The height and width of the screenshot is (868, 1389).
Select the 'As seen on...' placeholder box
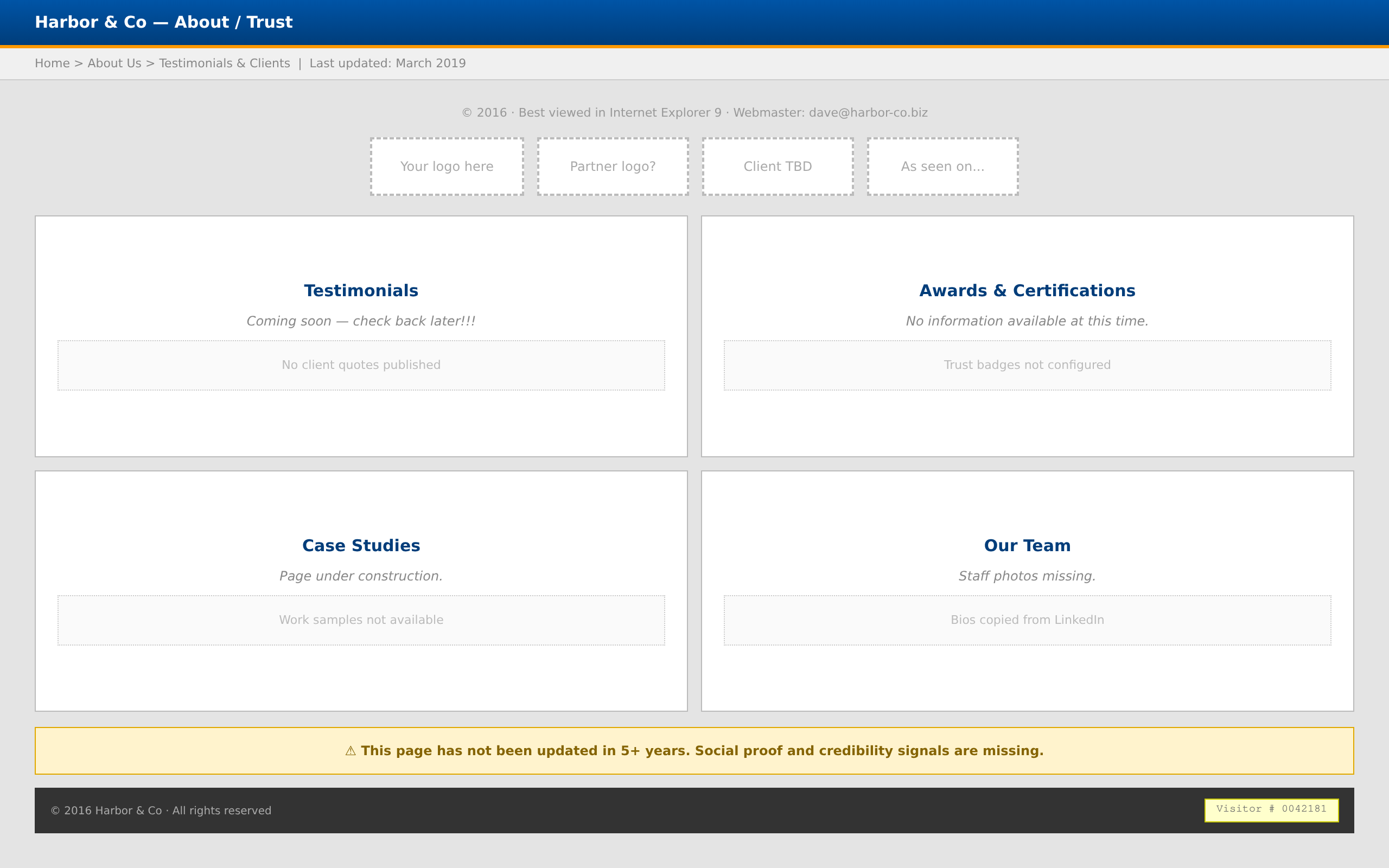pos(942,167)
